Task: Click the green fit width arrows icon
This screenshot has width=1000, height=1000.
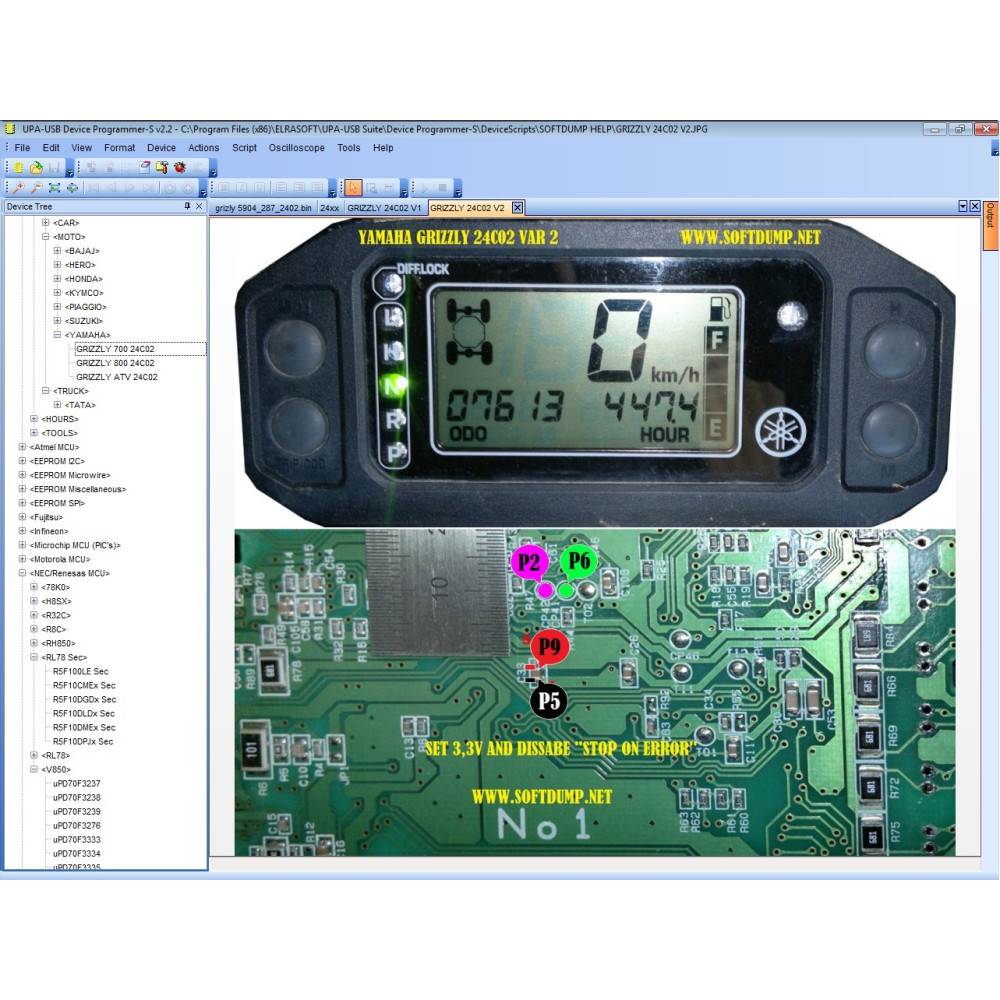Action: click(x=72, y=188)
